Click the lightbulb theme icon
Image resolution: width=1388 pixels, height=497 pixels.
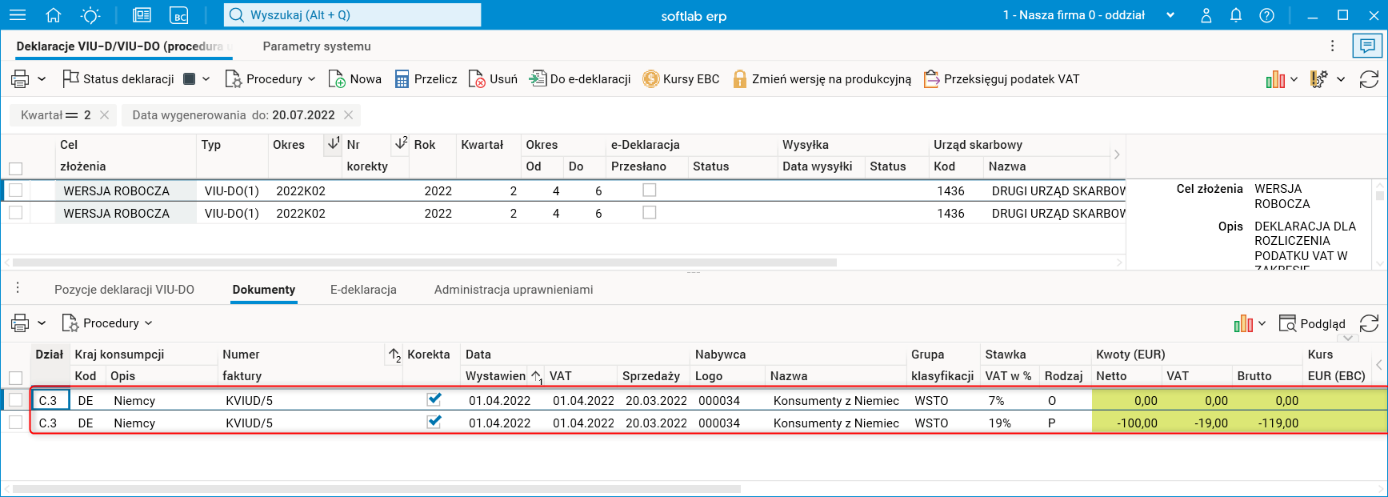pos(91,15)
